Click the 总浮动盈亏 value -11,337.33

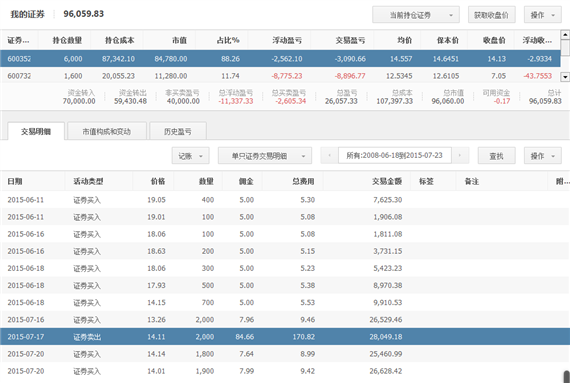coord(236,101)
